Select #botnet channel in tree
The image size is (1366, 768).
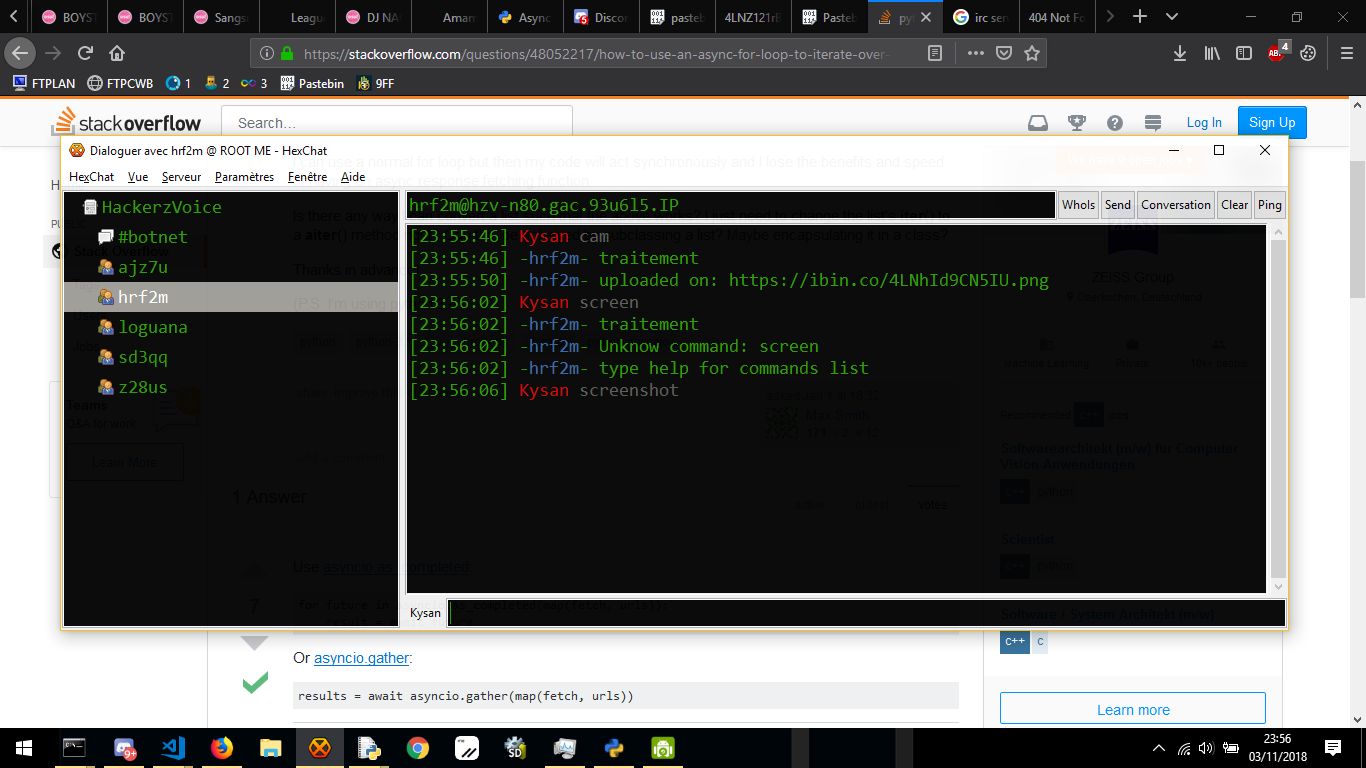click(152, 237)
